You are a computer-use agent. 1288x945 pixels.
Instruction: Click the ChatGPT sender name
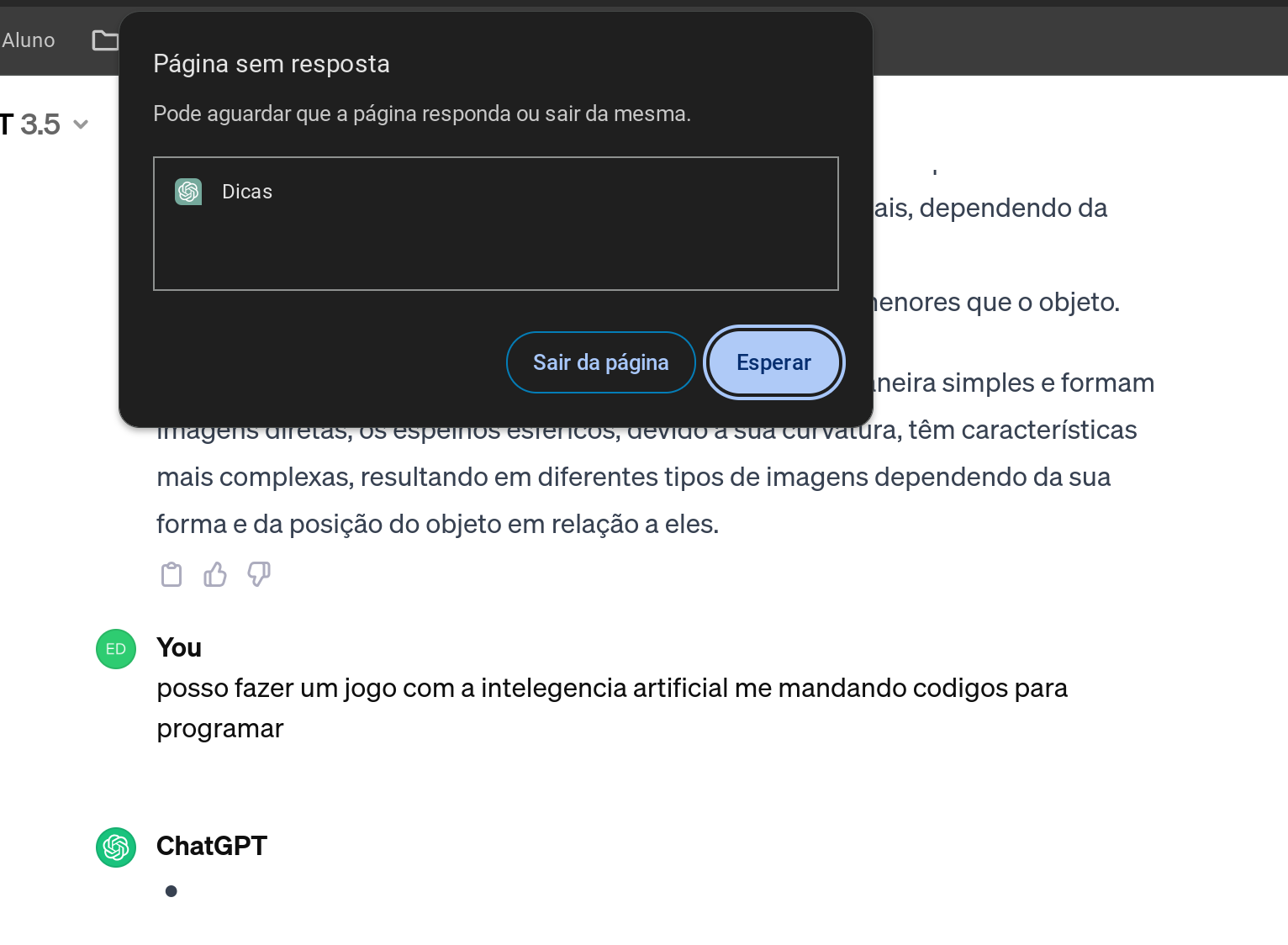point(212,846)
